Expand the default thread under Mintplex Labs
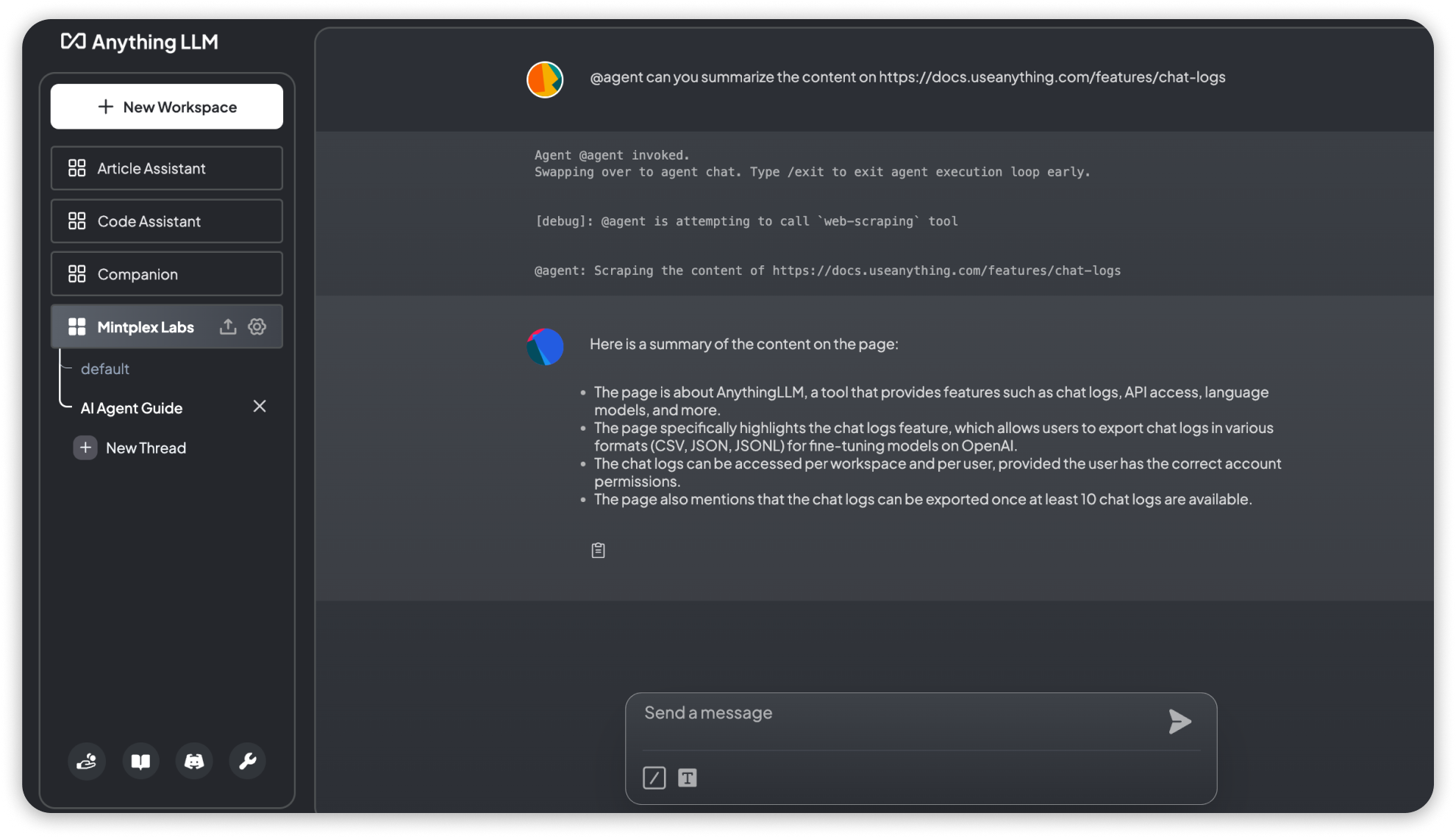The width and height of the screenshot is (1456, 838). pos(104,369)
